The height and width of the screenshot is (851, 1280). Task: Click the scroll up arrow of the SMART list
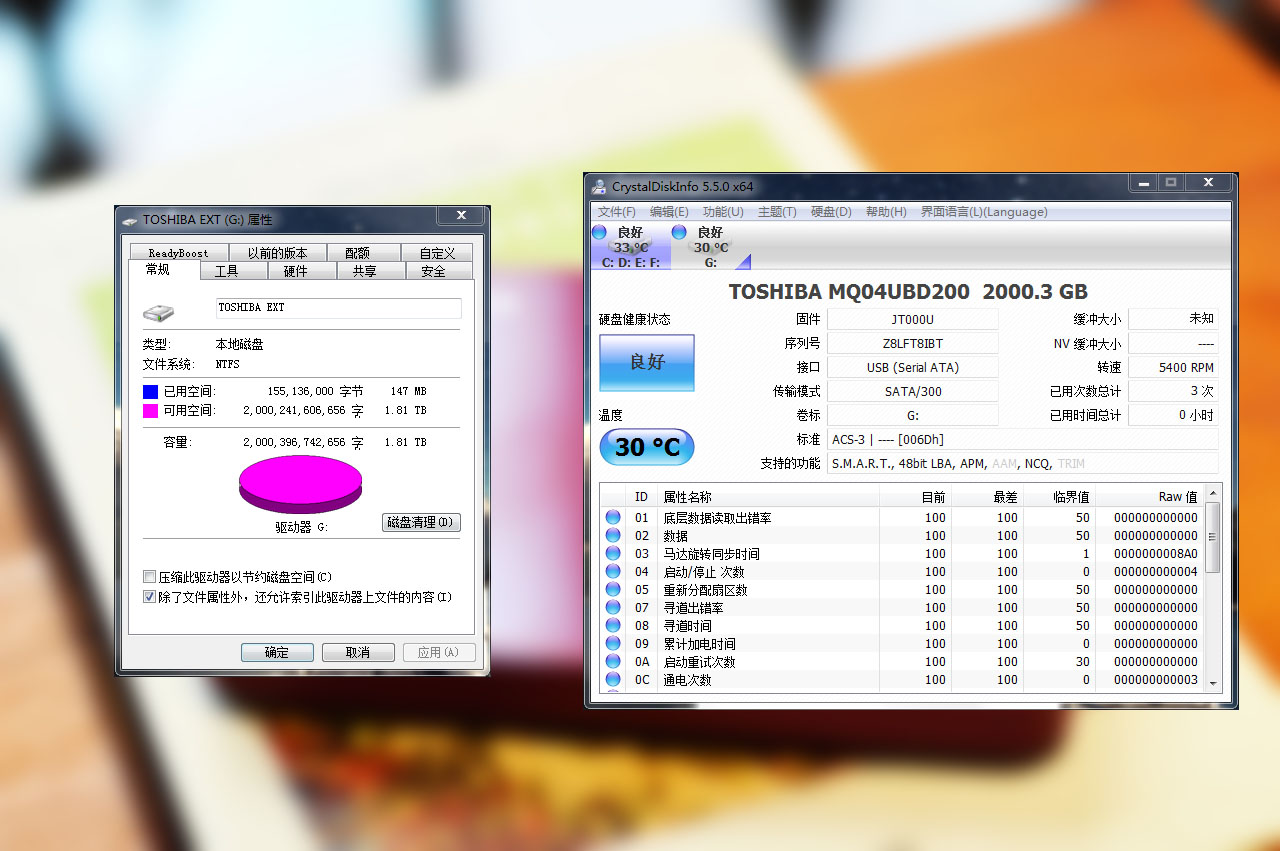coord(1213,493)
